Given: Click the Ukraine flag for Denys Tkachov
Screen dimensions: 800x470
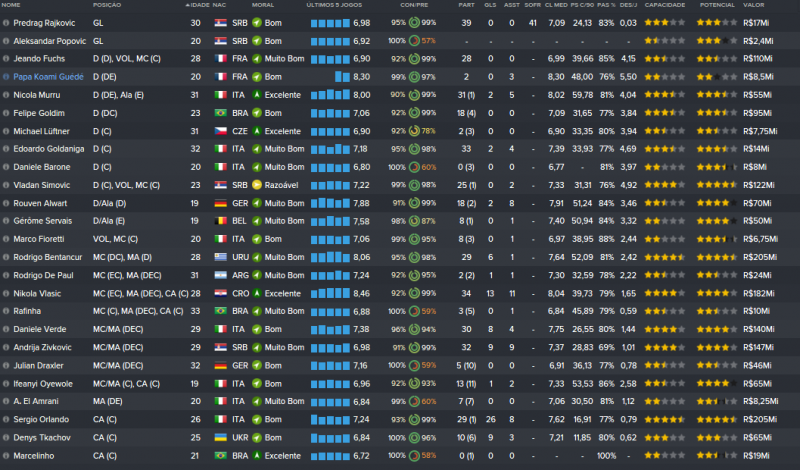Looking at the screenshot, I should [x=218, y=437].
